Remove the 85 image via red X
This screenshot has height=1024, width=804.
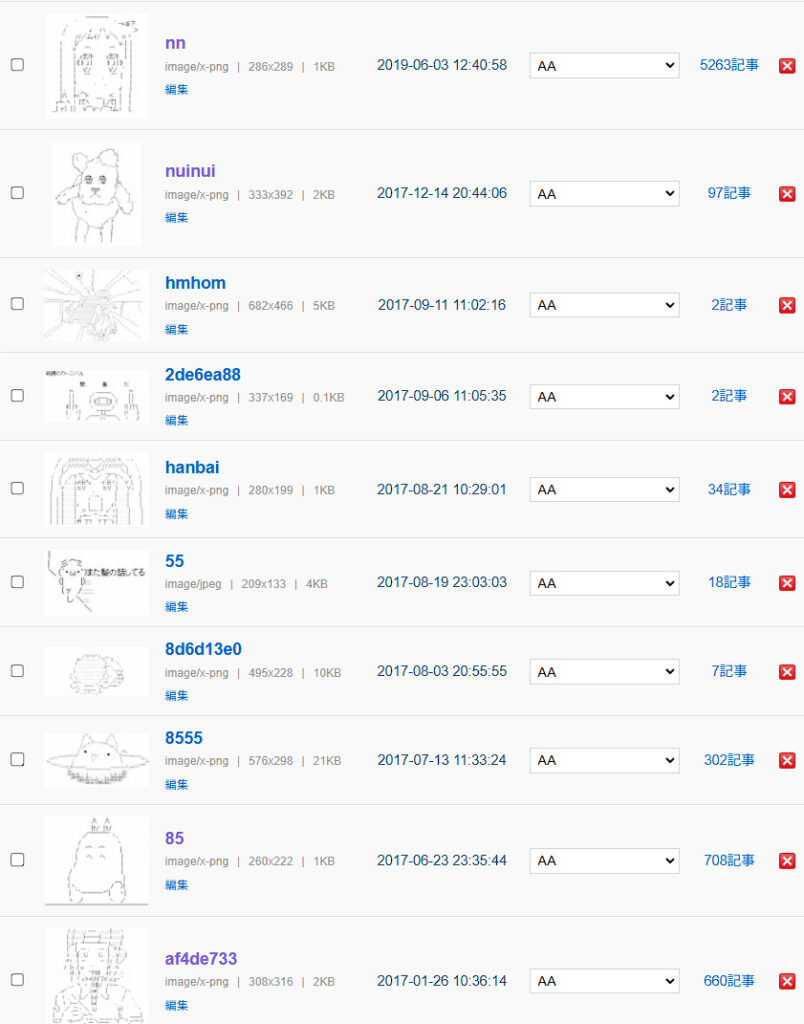(x=787, y=861)
